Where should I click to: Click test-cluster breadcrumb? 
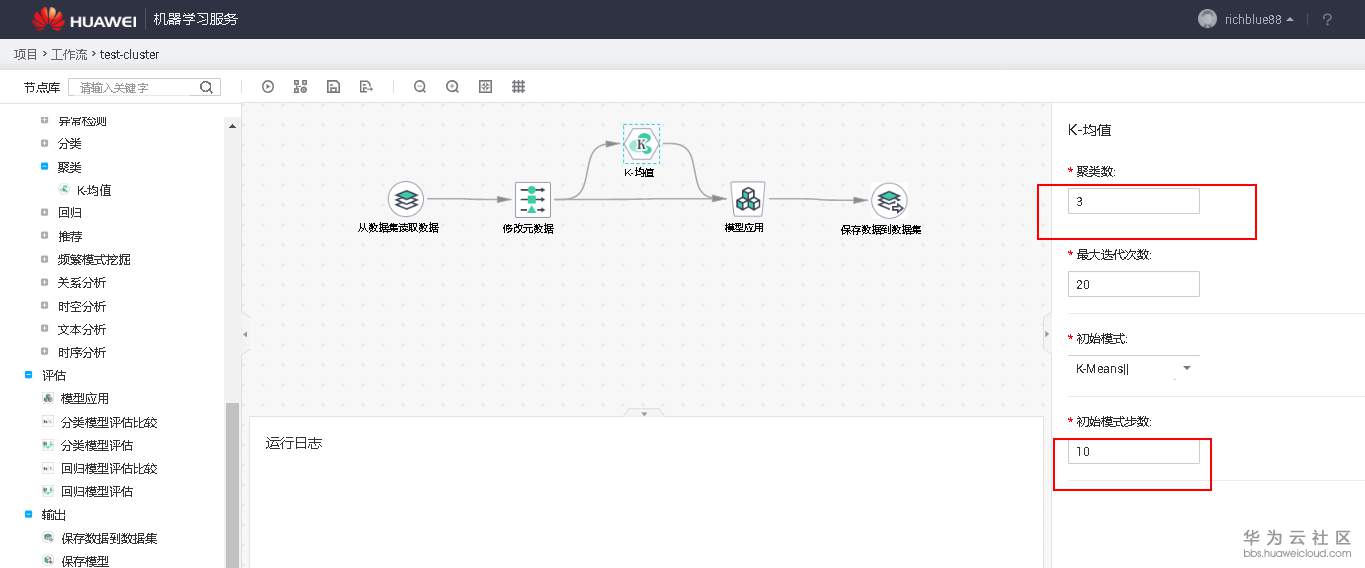129,54
